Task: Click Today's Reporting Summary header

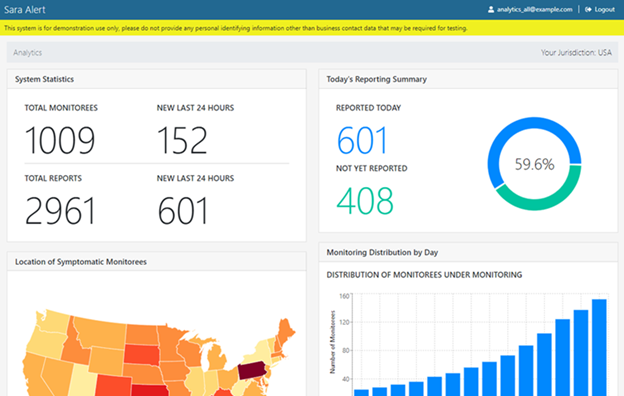Action: [468, 79]
